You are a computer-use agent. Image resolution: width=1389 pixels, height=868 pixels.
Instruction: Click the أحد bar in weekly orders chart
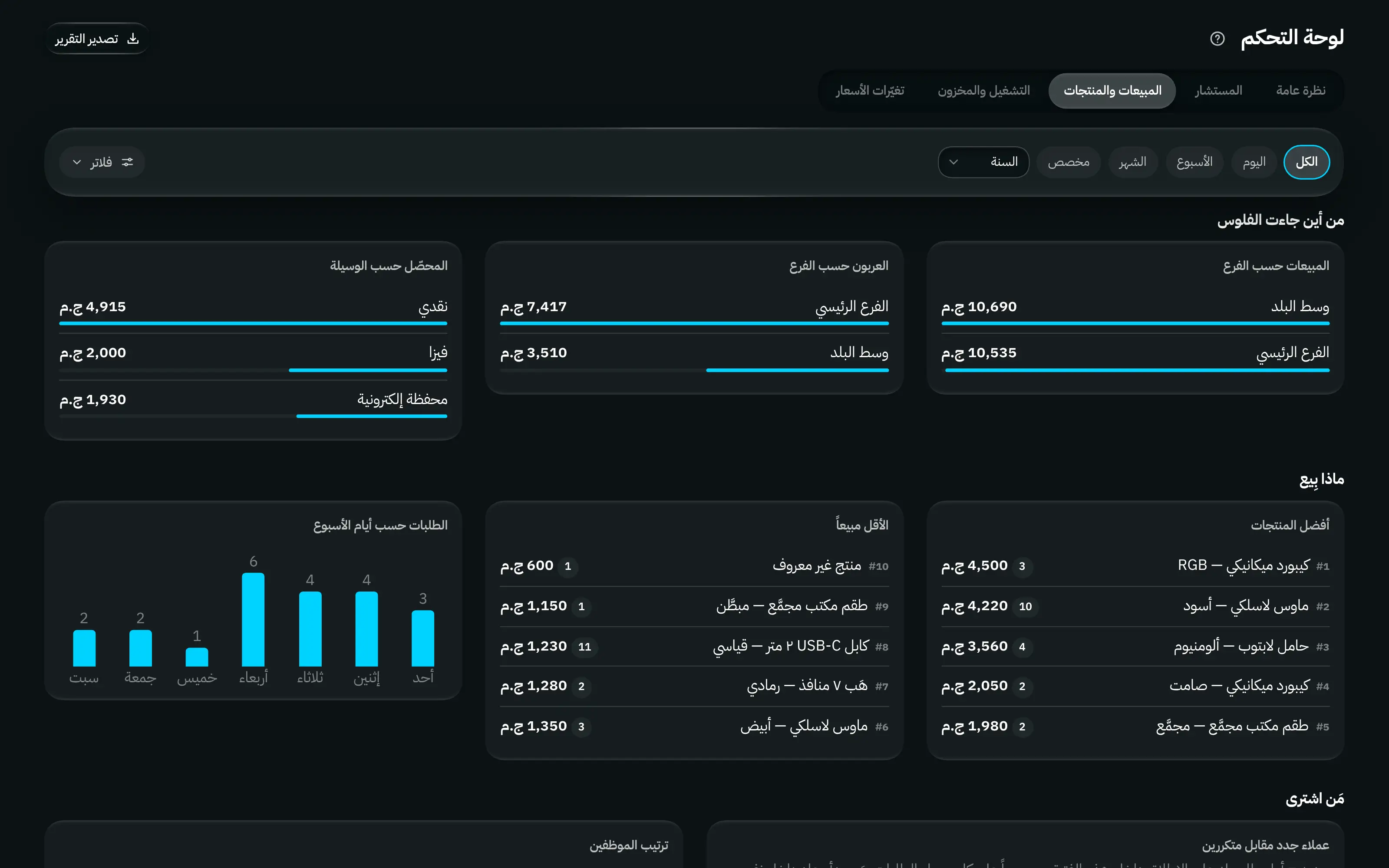coord(422,638)
